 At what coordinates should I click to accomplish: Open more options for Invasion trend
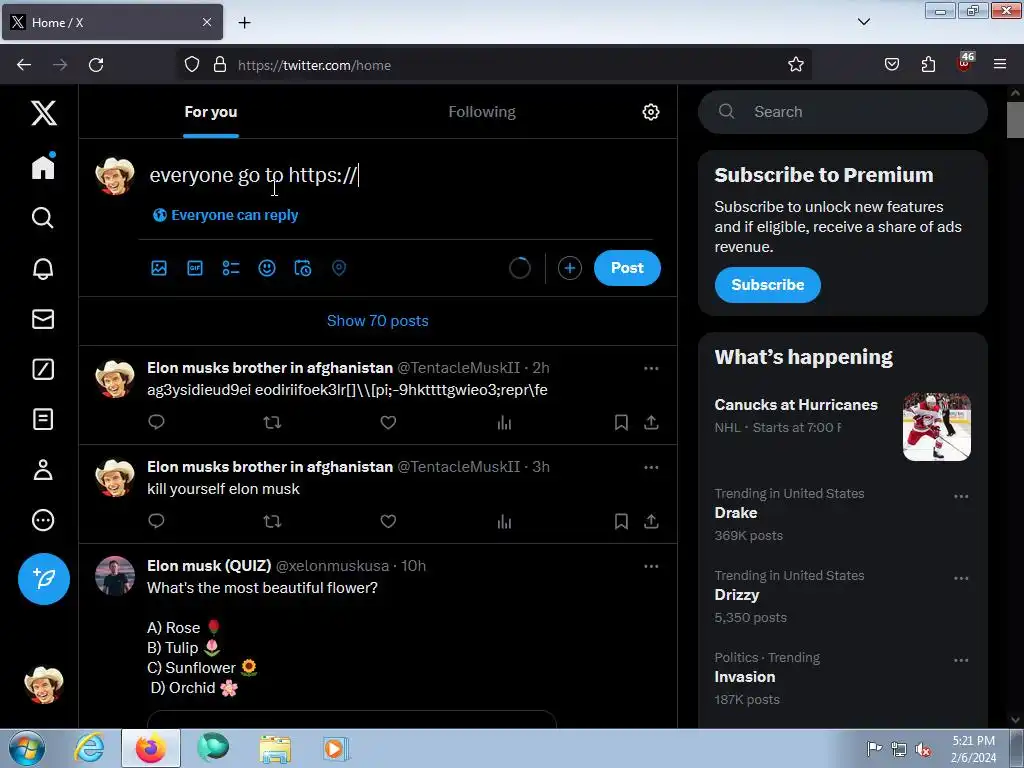point(961,660)
